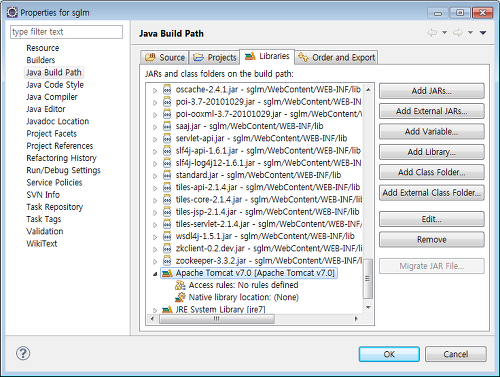This screenshot has width=500, height=377.
Task: Click the jar icon of slf4j-log4j12-1.6.1.jar
Action: point(167,163)
